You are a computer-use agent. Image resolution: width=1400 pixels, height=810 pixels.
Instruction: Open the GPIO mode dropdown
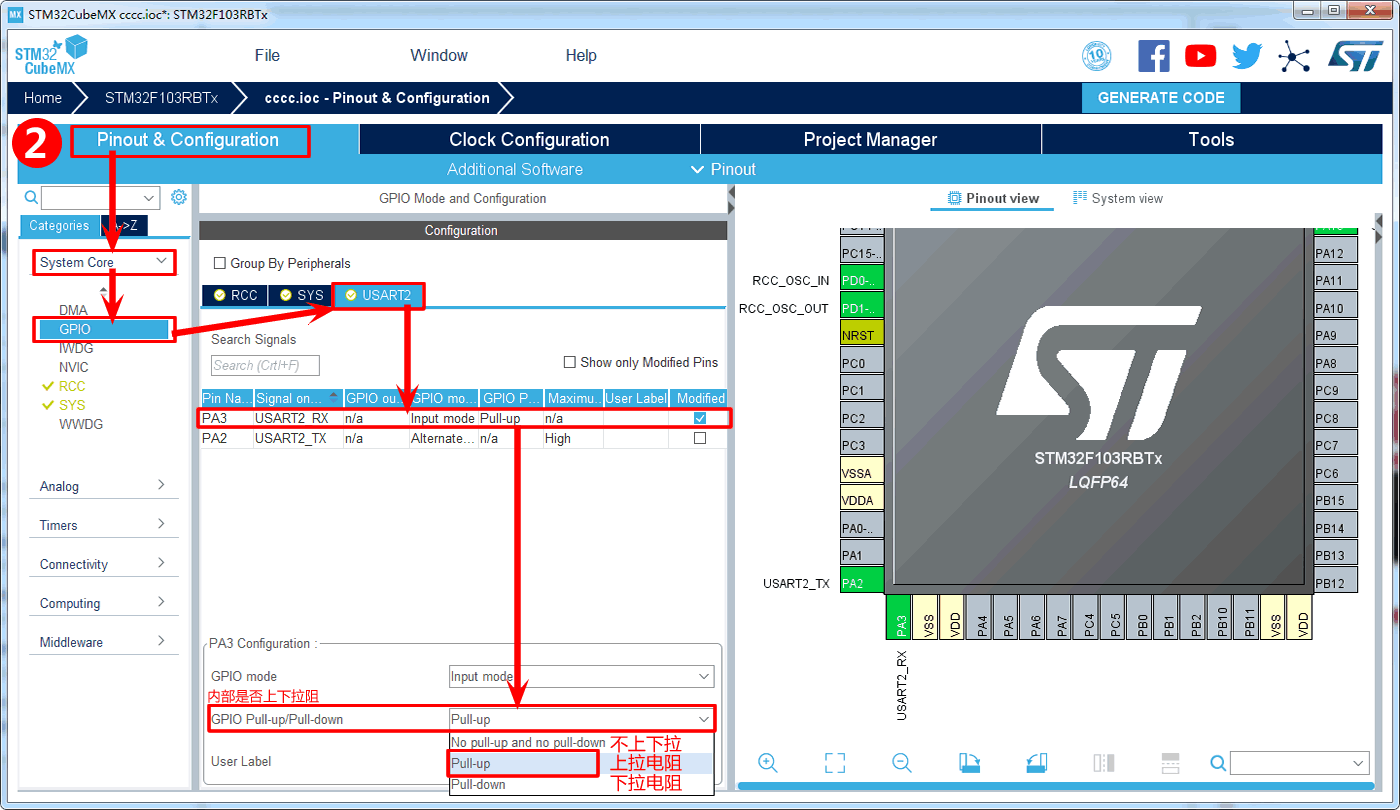coord(581,677)
